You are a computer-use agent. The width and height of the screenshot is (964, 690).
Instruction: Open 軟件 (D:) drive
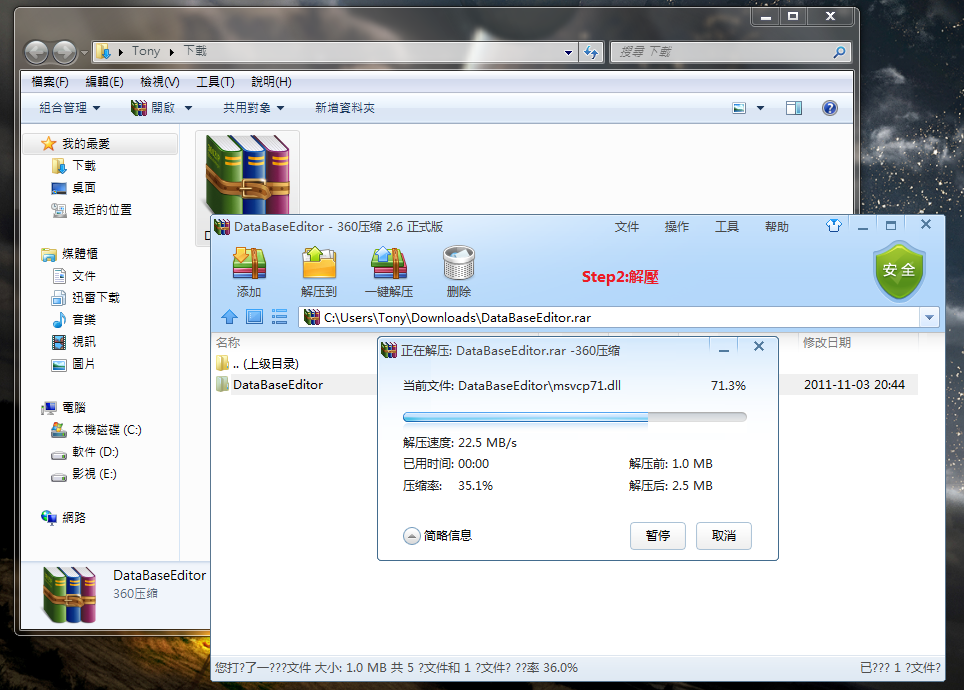coord(95,452)
